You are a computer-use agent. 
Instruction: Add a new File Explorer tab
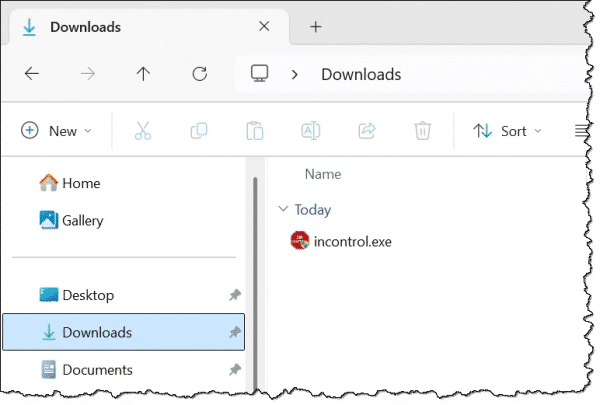coord(316,26)
